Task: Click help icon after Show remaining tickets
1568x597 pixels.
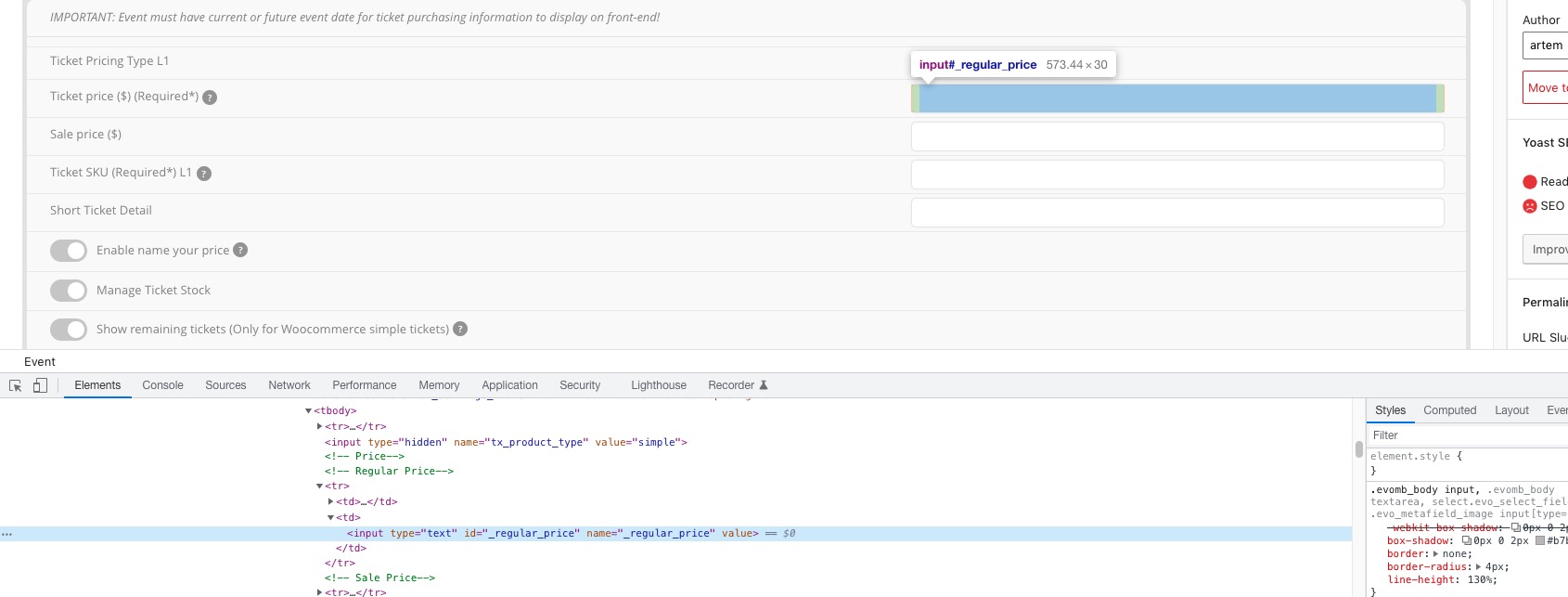Action: tap(460, 329)
